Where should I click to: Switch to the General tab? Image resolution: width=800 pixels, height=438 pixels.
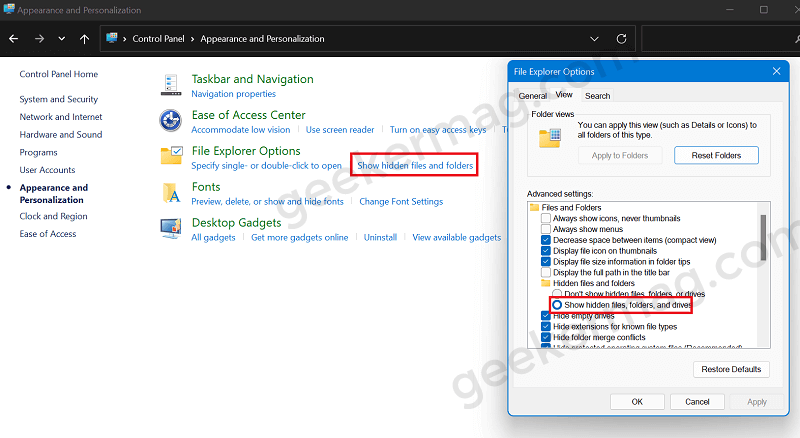coord(533,96)
